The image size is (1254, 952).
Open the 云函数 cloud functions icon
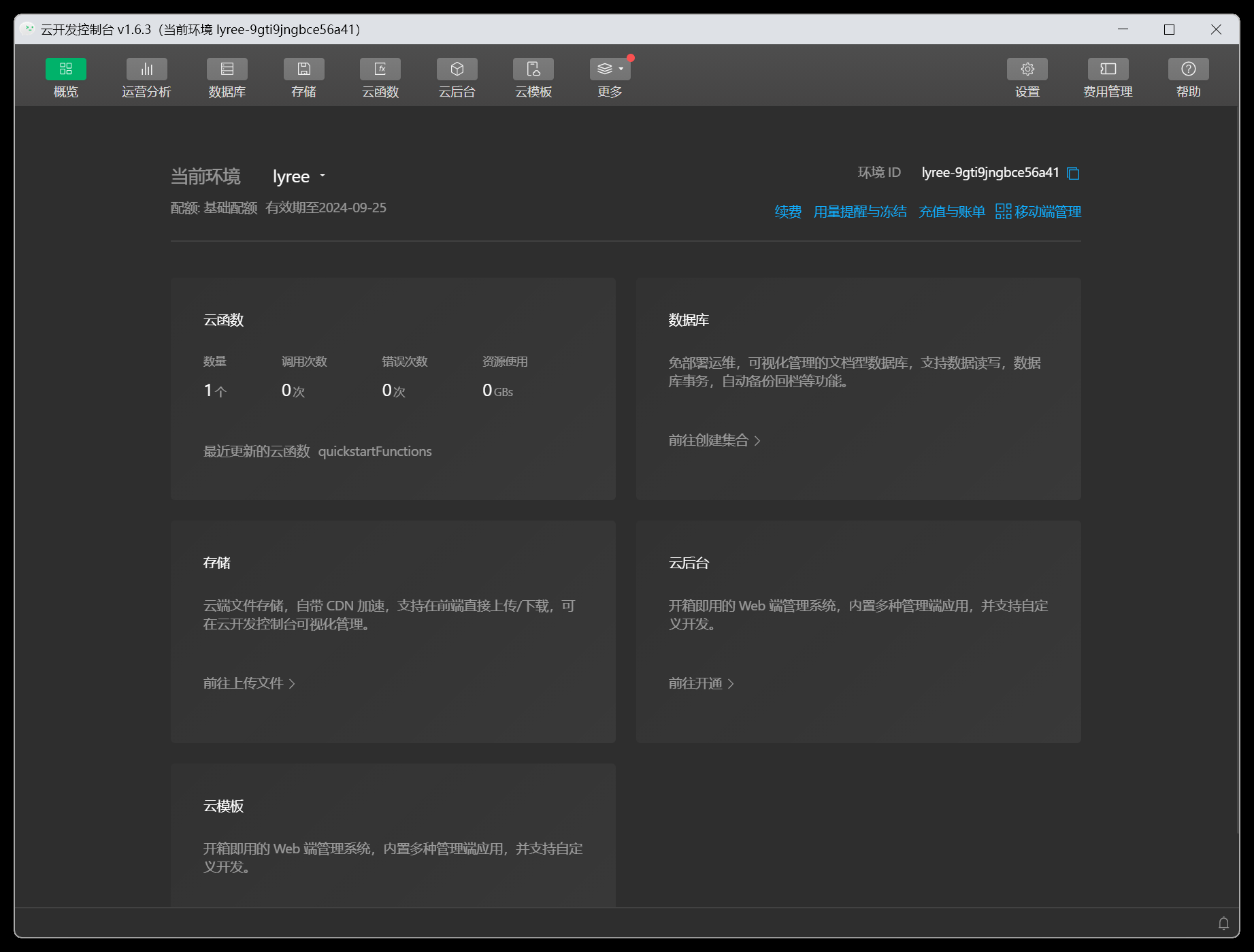380,69
